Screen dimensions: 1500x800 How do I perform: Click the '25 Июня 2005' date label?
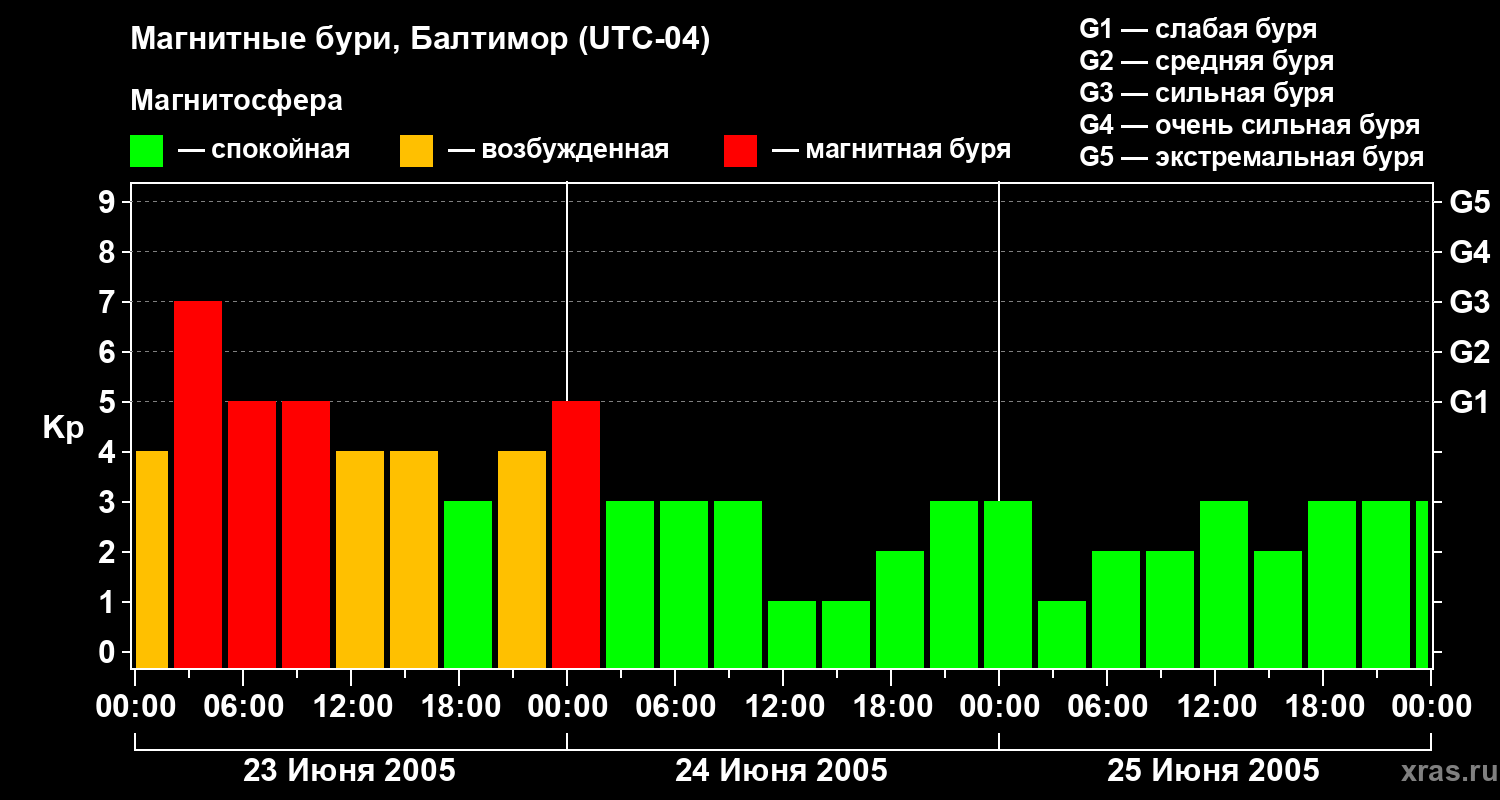(1214, 771)
